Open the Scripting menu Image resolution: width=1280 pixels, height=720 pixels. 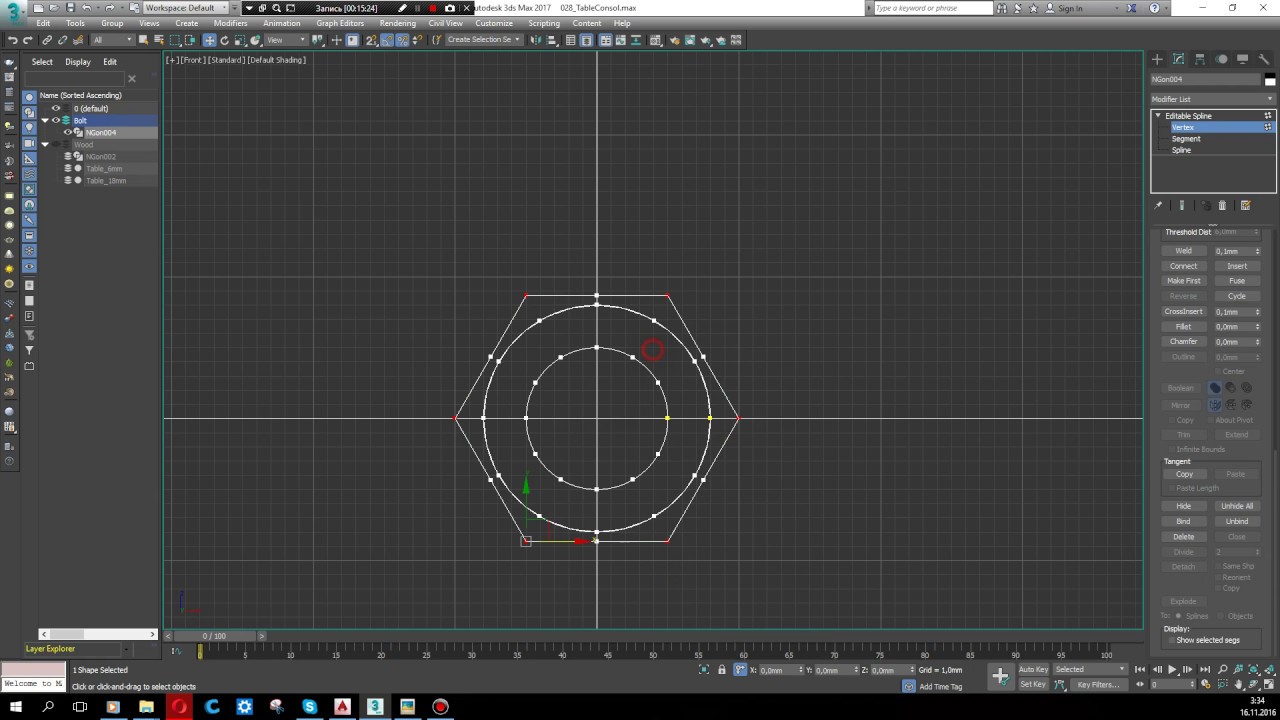click(x=544, y=23)
